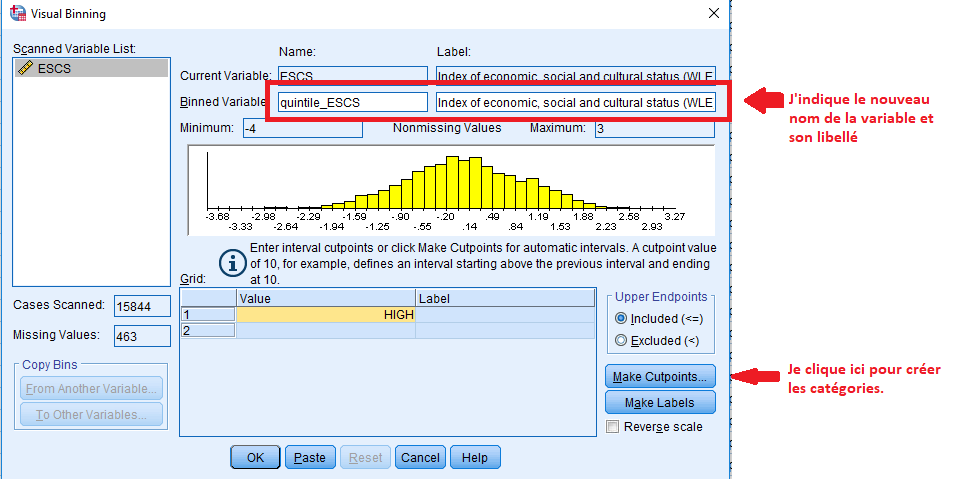Click the Label cell of grid row 1

505,315
